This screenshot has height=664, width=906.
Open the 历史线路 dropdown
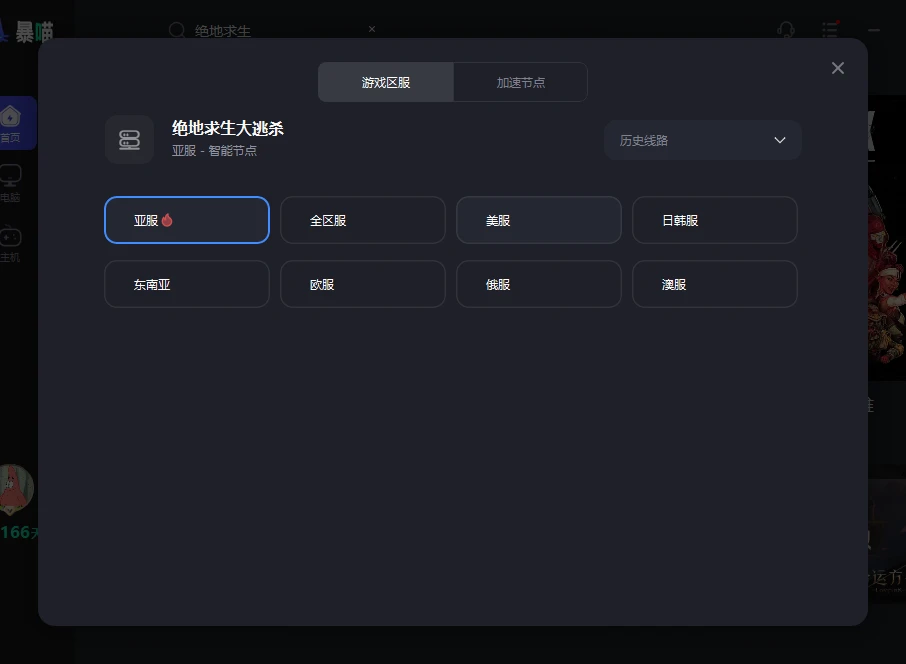pos(703,140)
